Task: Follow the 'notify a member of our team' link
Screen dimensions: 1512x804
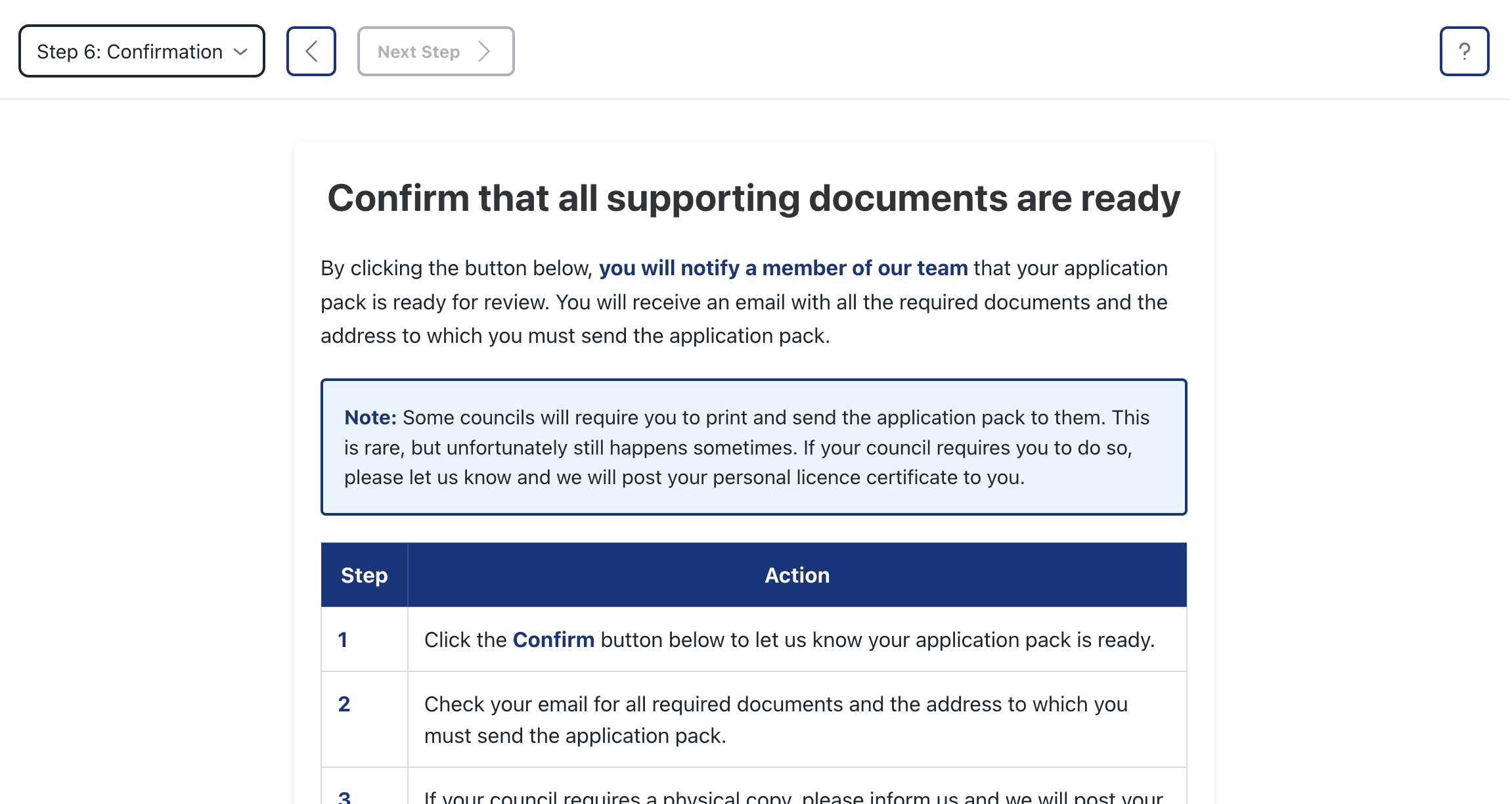Action: point(784,268)
